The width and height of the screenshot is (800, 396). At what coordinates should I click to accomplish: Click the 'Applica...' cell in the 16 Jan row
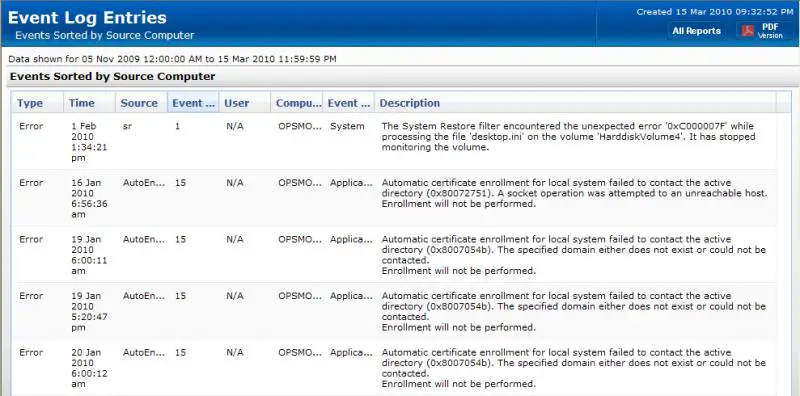pos(351,183)
